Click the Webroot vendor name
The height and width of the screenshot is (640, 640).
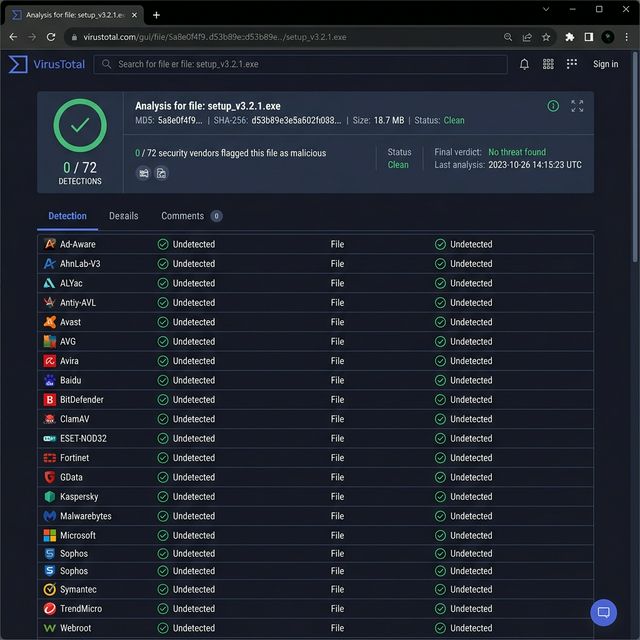pos(76,628)
